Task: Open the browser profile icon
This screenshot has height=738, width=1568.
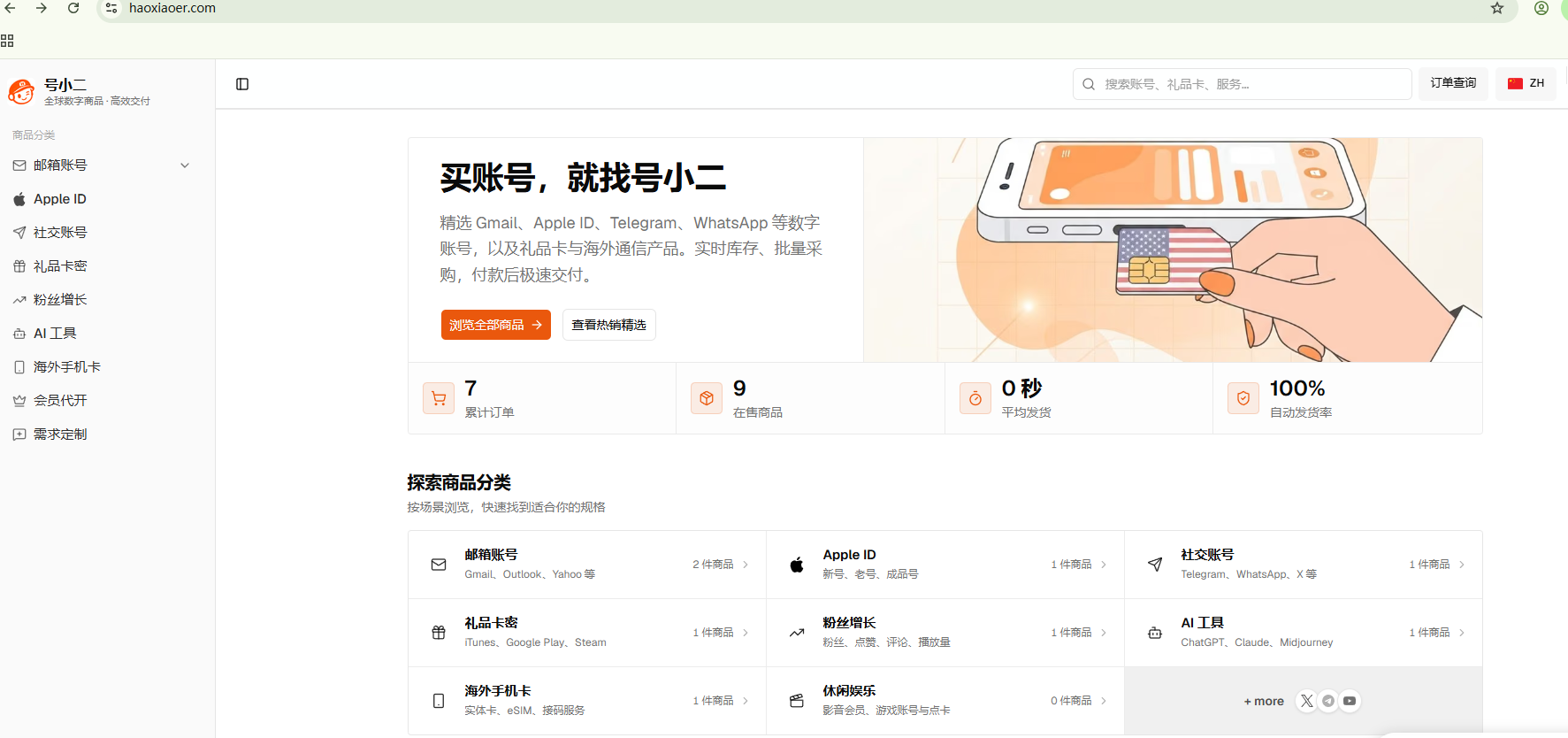Action: (x=1541, y=8)
